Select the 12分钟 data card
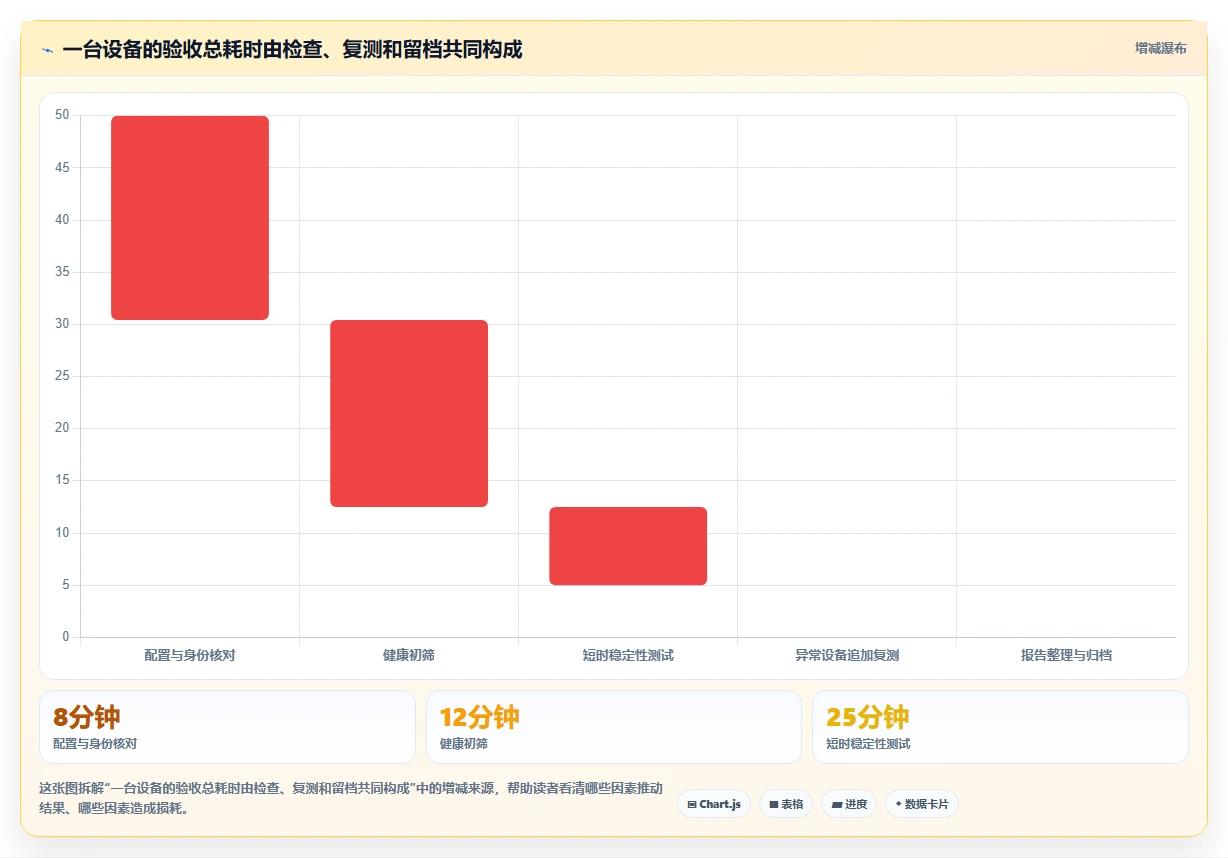Image resolution: width=1228 pixels, height=858 pixels. tap(614, 727)
